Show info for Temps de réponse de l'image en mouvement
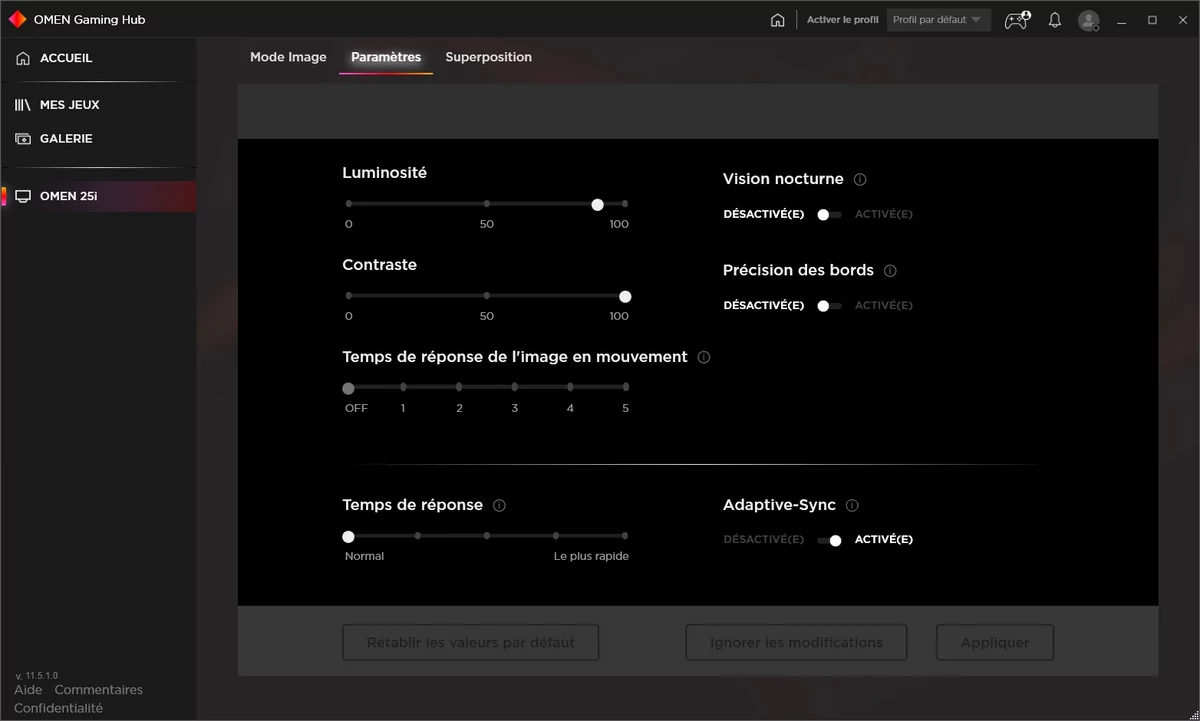1200x721 pixels. (704, 357)
